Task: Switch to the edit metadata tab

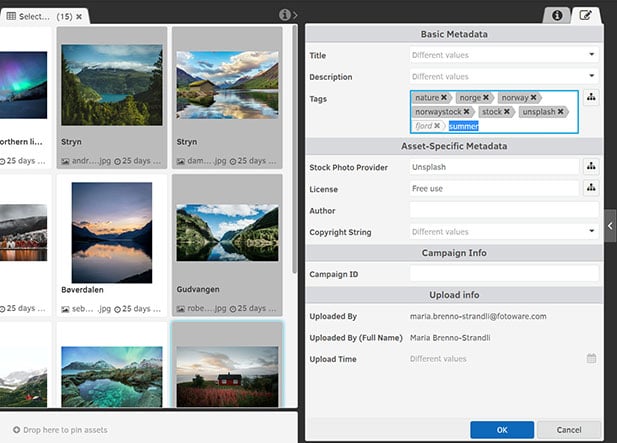Action: [586, 15]
